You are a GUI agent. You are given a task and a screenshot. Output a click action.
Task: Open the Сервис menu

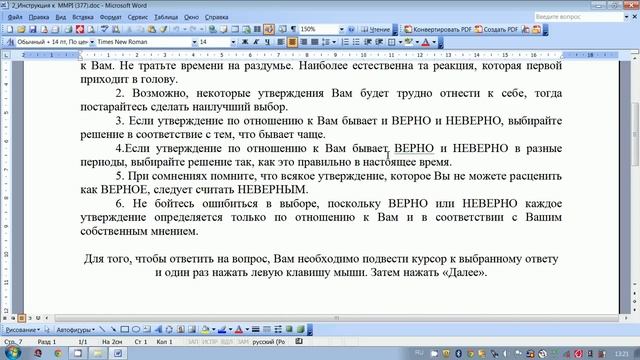pyautogui.click(x=138, y=17)
